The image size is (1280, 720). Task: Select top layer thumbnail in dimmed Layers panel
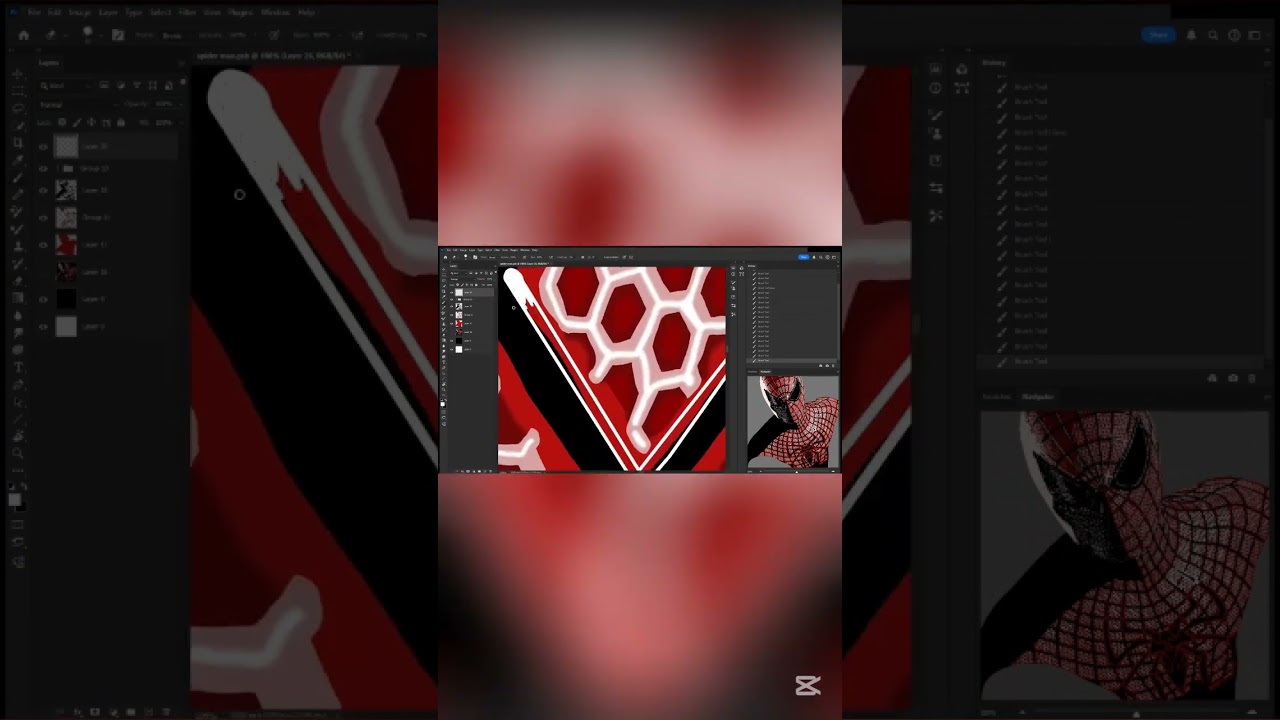pyautogui.click(x=66, y=146)
